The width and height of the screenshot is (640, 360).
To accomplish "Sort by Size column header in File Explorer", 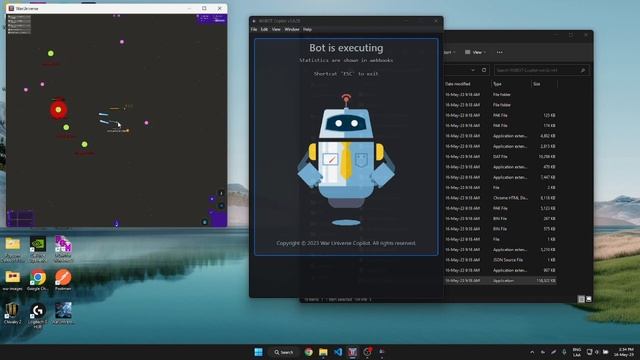I will 537,84.
